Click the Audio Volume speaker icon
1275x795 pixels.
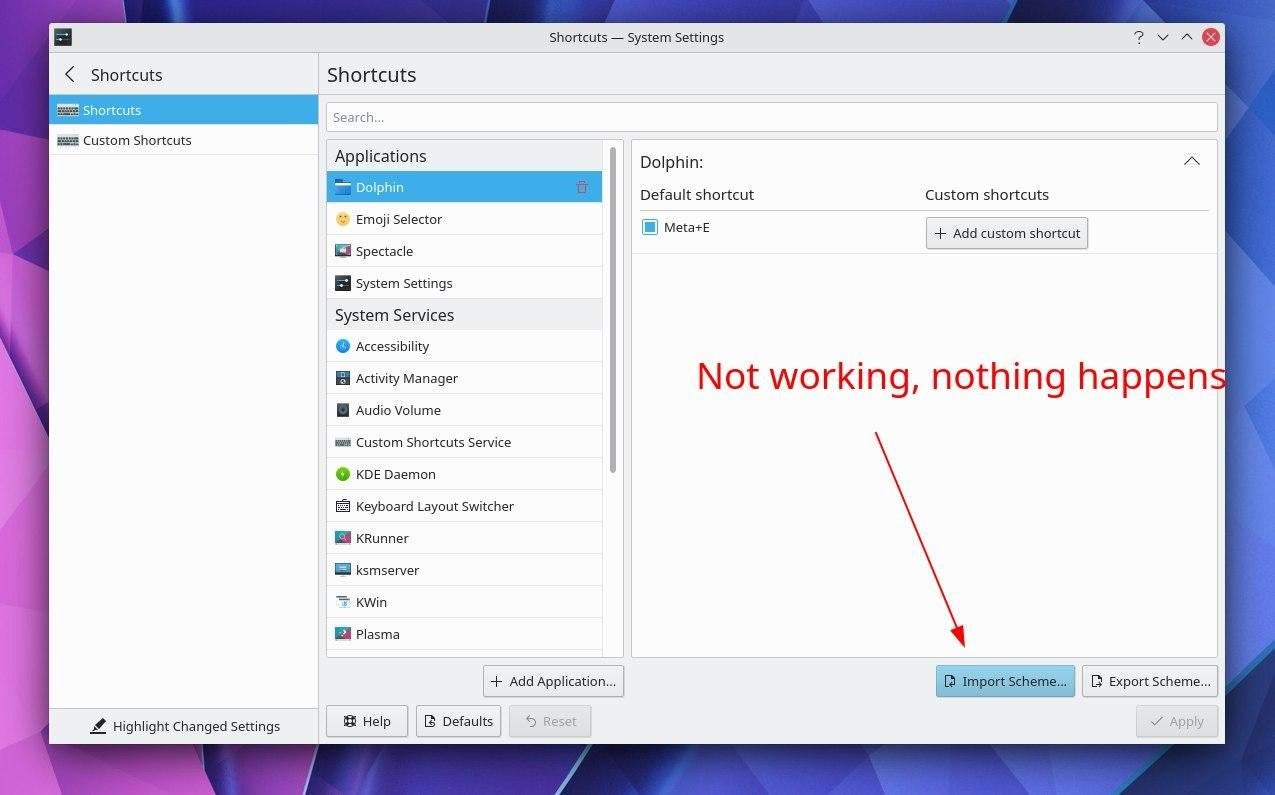pyautogui.click(x=343, y=410)
